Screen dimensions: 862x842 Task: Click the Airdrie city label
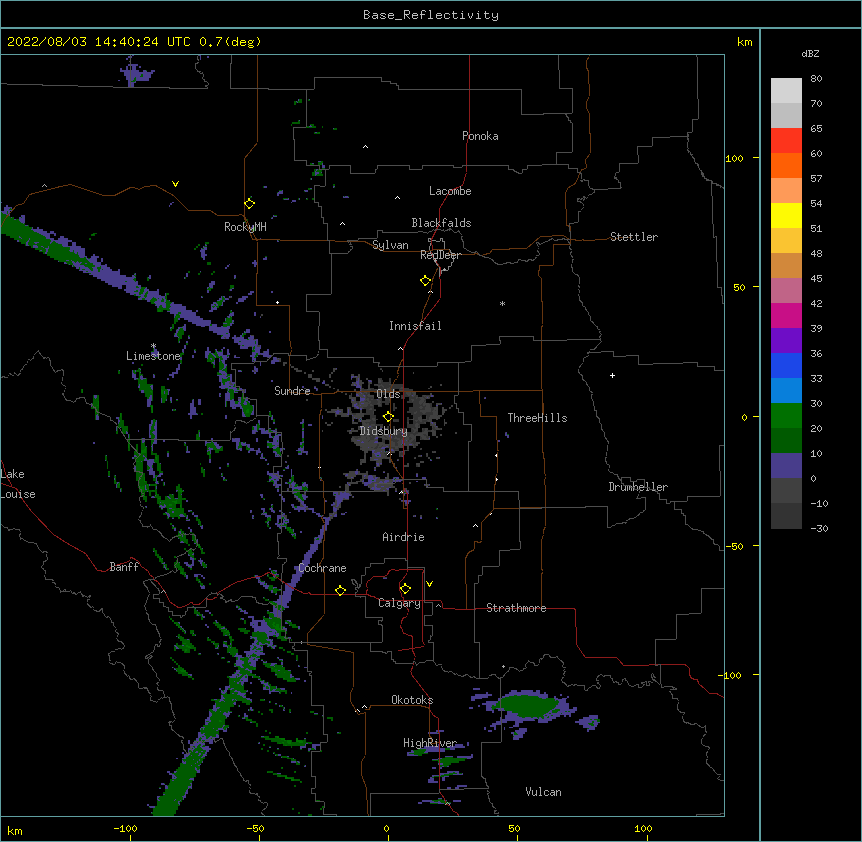pyautogui.click(x=404, y=537)
